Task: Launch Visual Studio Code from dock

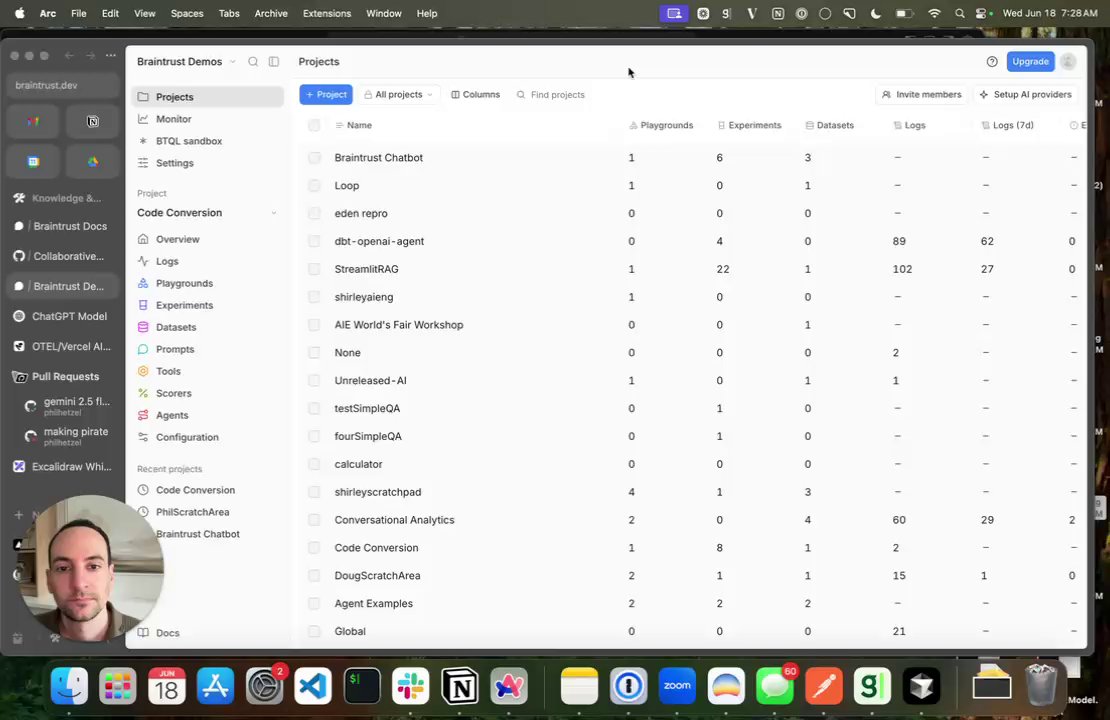Action: point(313,685)
